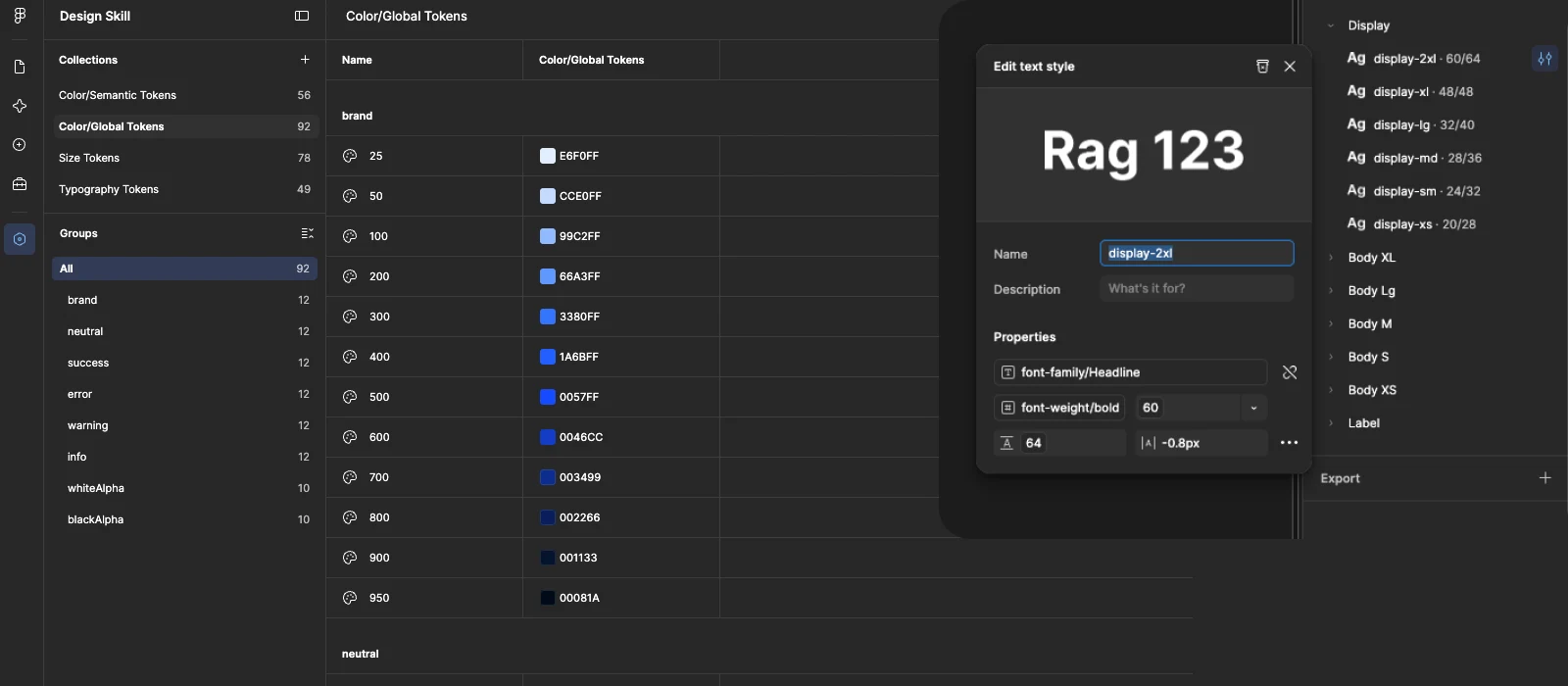Click the circled plus Insert icon
Screen dimensions: 1568x686
[x=20, y=145]
